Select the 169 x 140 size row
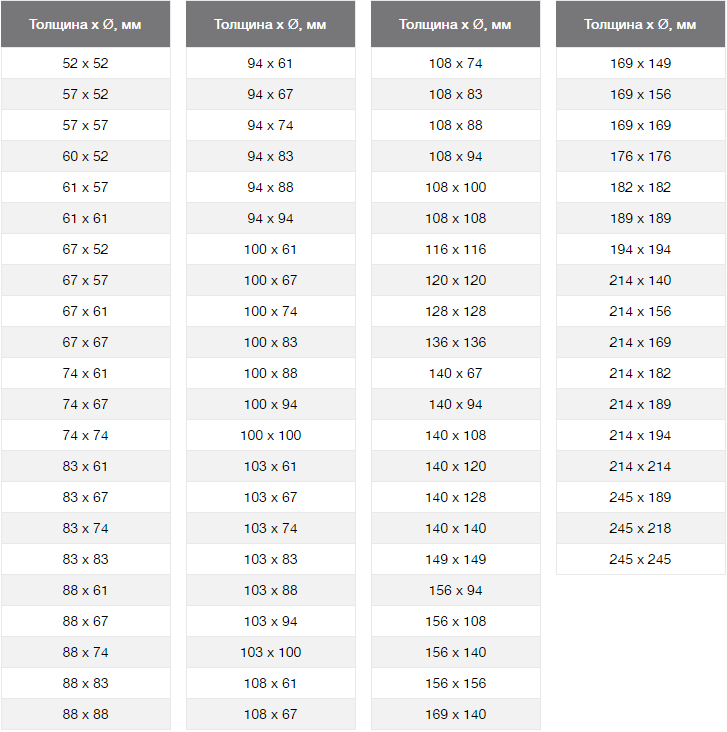This screenshot has height=732, width=727. pyautogui.click(x=455, y=714)
